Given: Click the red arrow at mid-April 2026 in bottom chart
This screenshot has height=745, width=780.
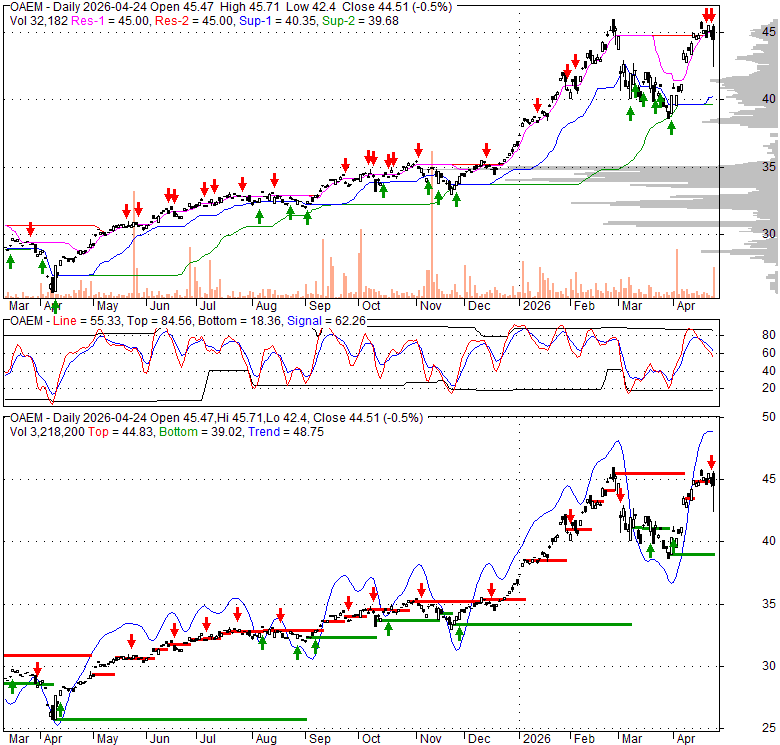Looking at the screenshot, I should [x=710, y=462].
